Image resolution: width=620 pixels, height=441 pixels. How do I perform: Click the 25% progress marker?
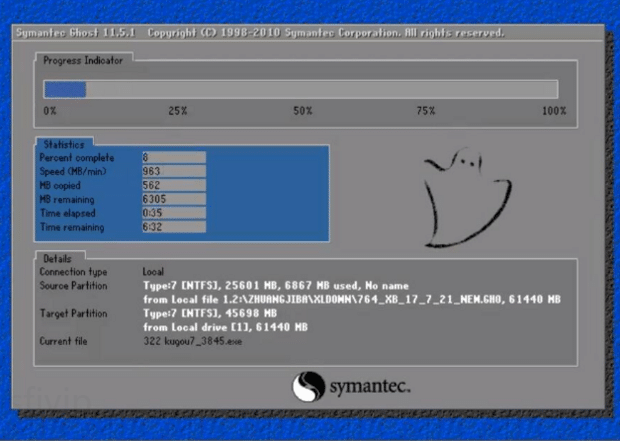[177, 111]
